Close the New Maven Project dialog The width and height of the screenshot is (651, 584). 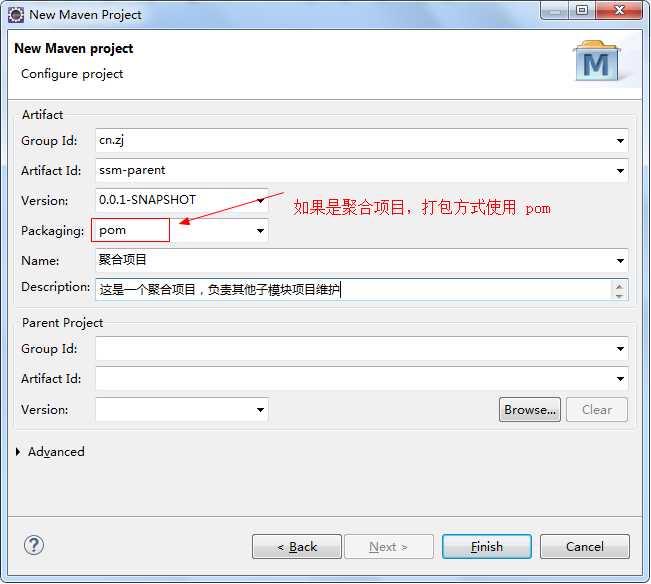619,10
